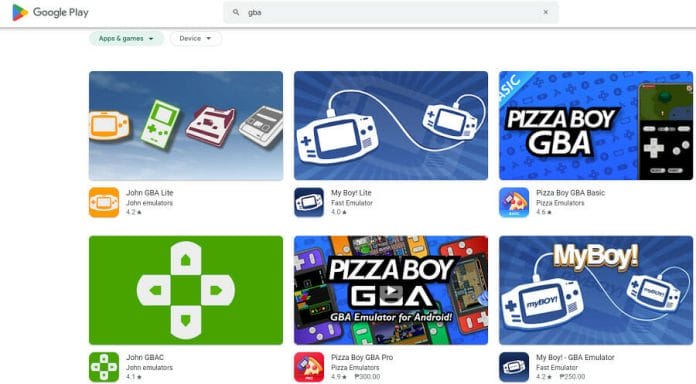Image resolution: width=696 pixels, height=384 pixels.
Task: Open the Device filter dropdown
Action: point(195,39)
